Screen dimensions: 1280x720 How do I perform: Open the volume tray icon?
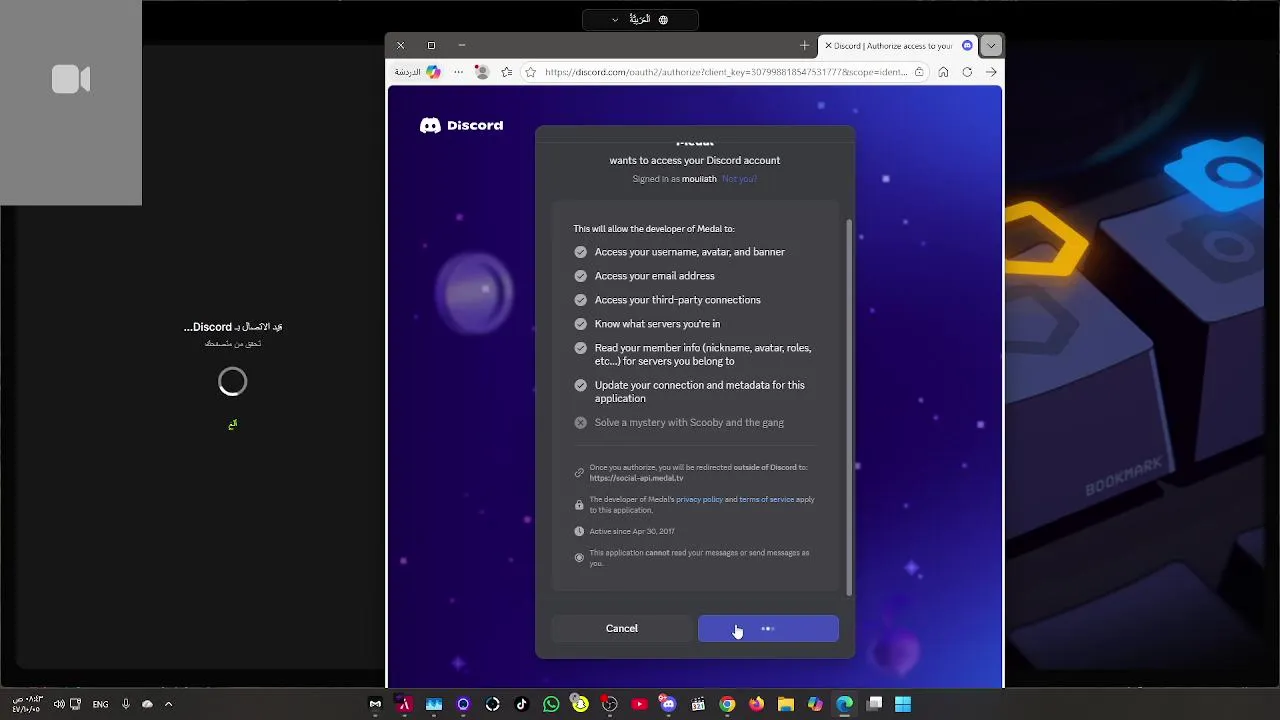tap(59, 704)
